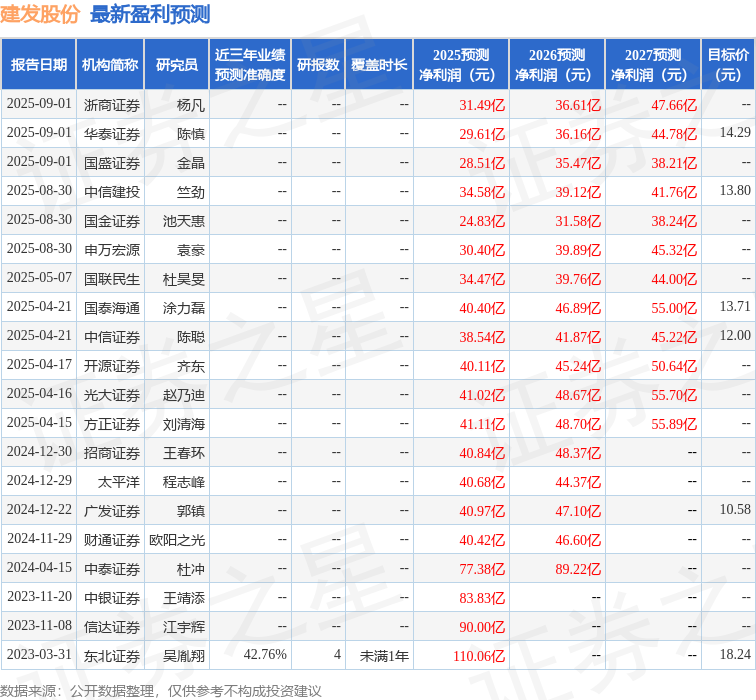Screen dimensions: 756x700
Task: Select the 2025预测净利润 column header
Action: click(x=460, y=65)
